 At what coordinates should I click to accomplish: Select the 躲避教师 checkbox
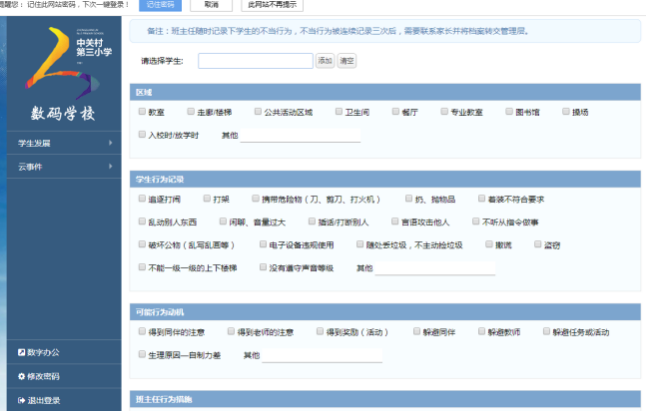(x=481, y=331)
